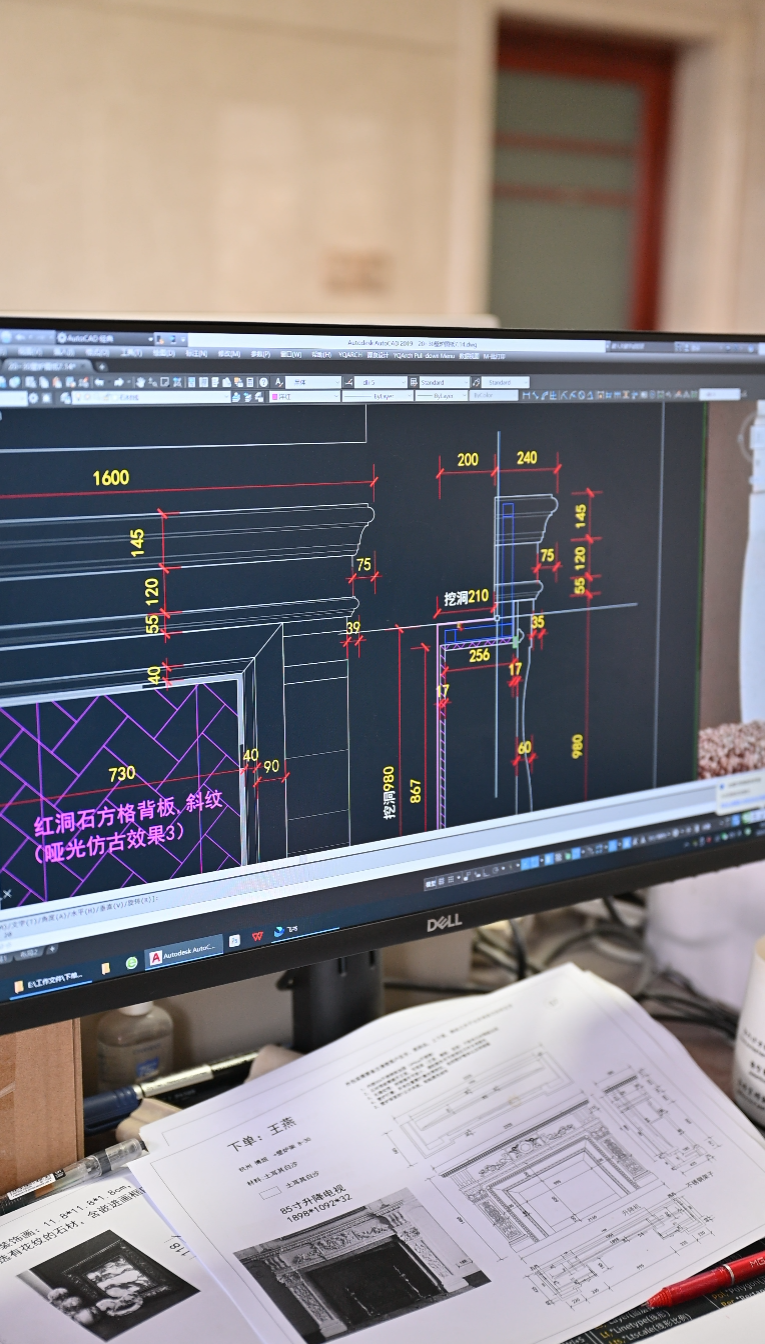Click the 挖洞210 dimension label
Viewport: 765px width, 1344px height.
coord(466,598)
